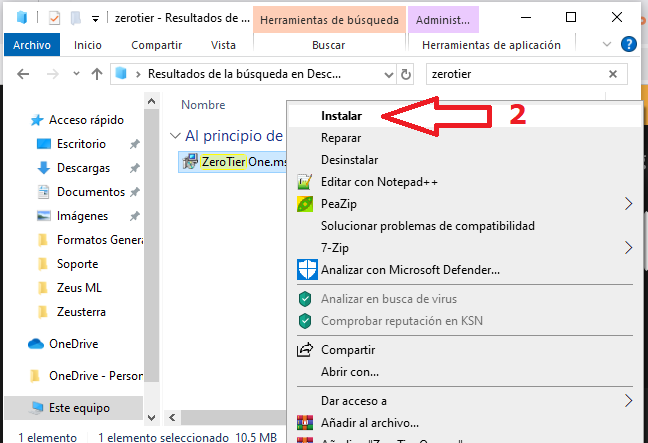Click the Herramientas de búsqueda contextual tab
This screenshot has width=648, height=443.
329,20
